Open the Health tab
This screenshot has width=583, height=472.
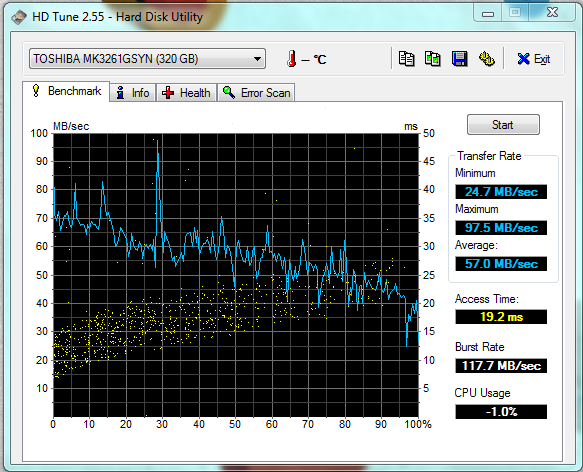click(x=186, y=92)
